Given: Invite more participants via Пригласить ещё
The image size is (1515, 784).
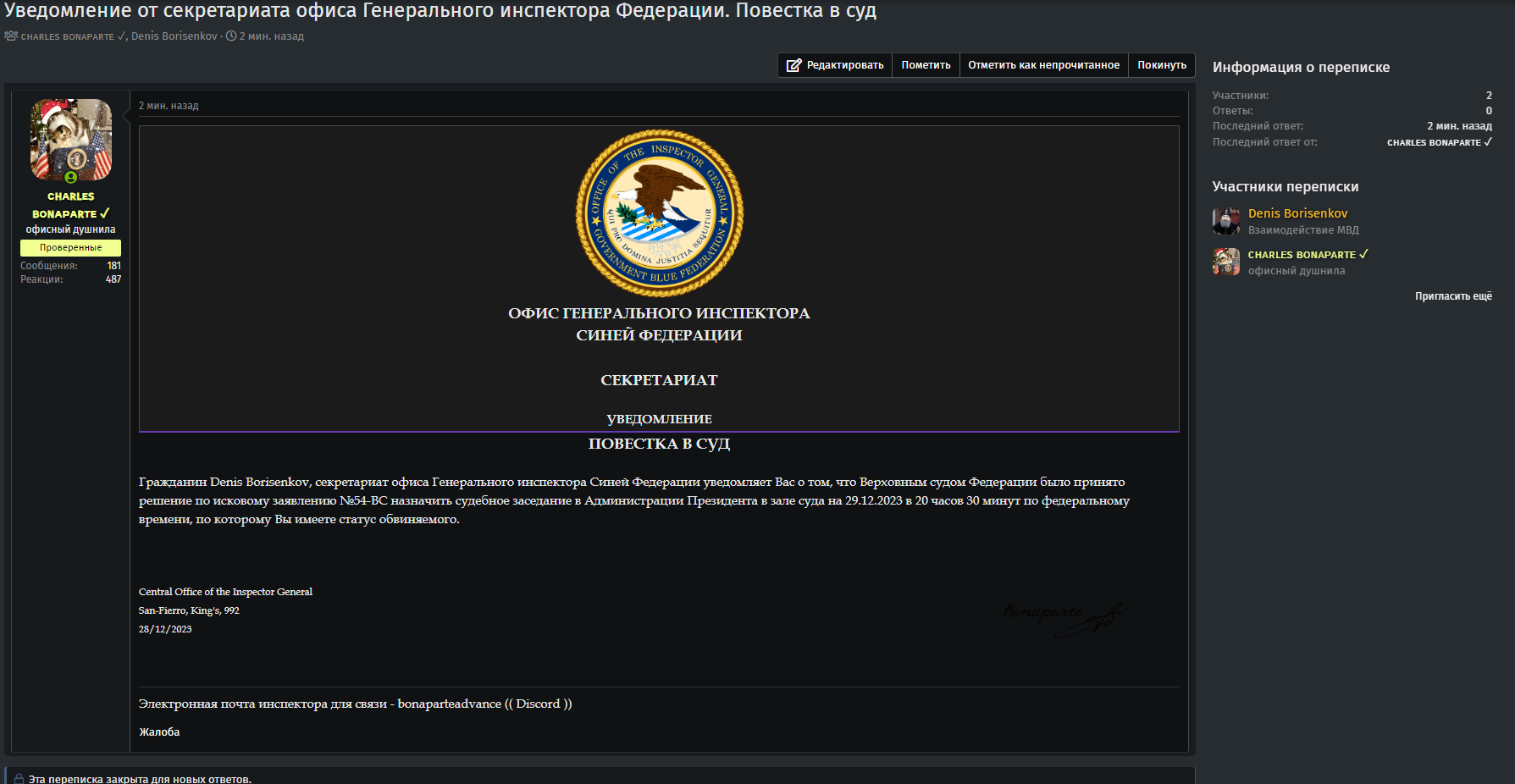Looking at the screenshot, I should (1453, 296).
